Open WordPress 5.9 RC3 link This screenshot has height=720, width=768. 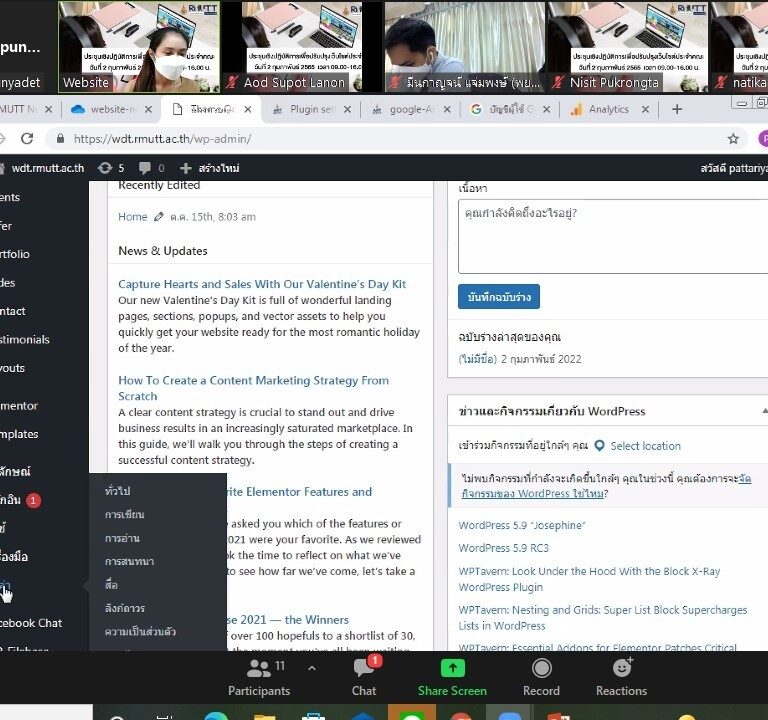coord(504,548)
